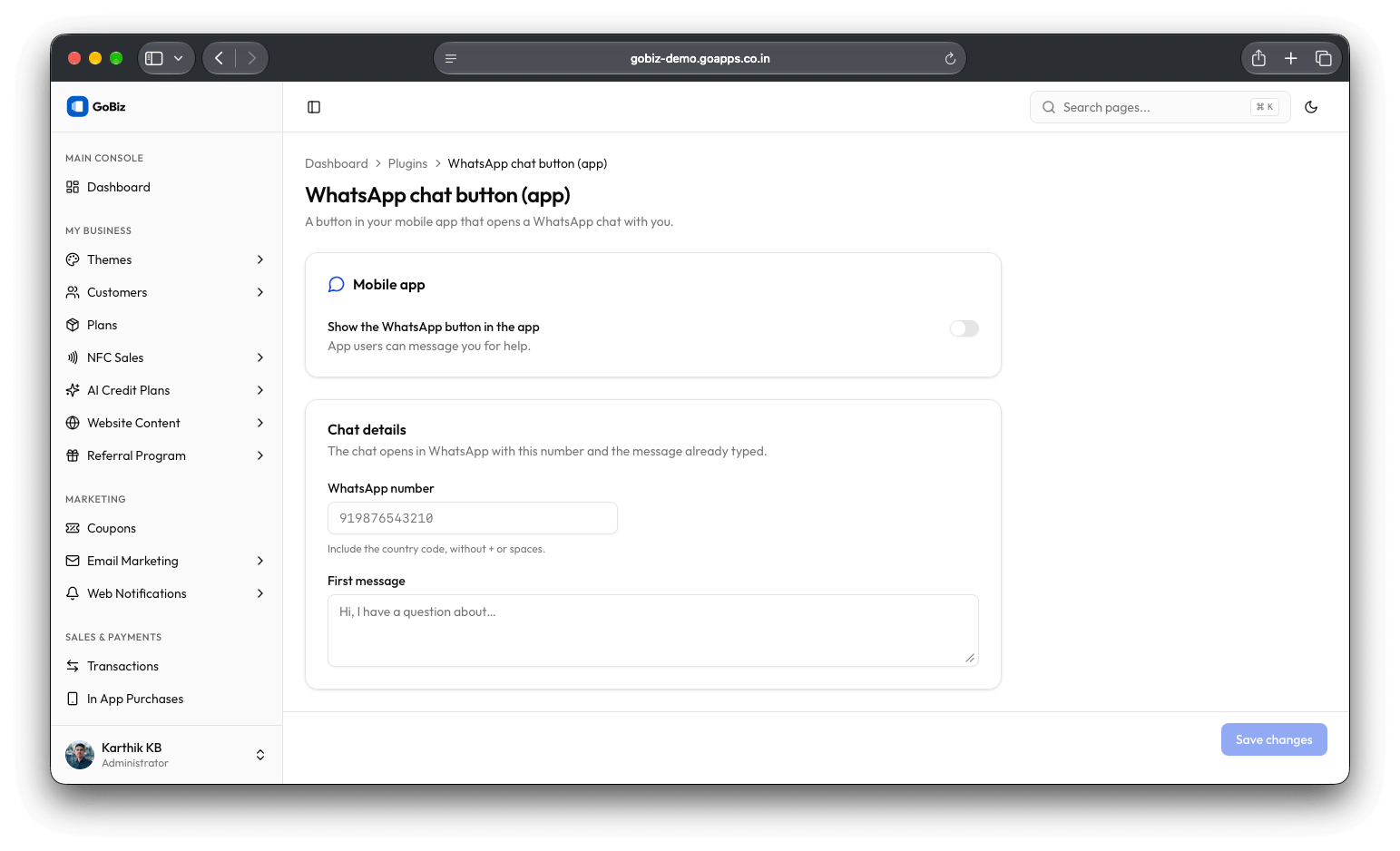This screenshot has width=1400, height=851.
Task: Focus the WhatsApp number field
Action: click(x=473, y=518)
